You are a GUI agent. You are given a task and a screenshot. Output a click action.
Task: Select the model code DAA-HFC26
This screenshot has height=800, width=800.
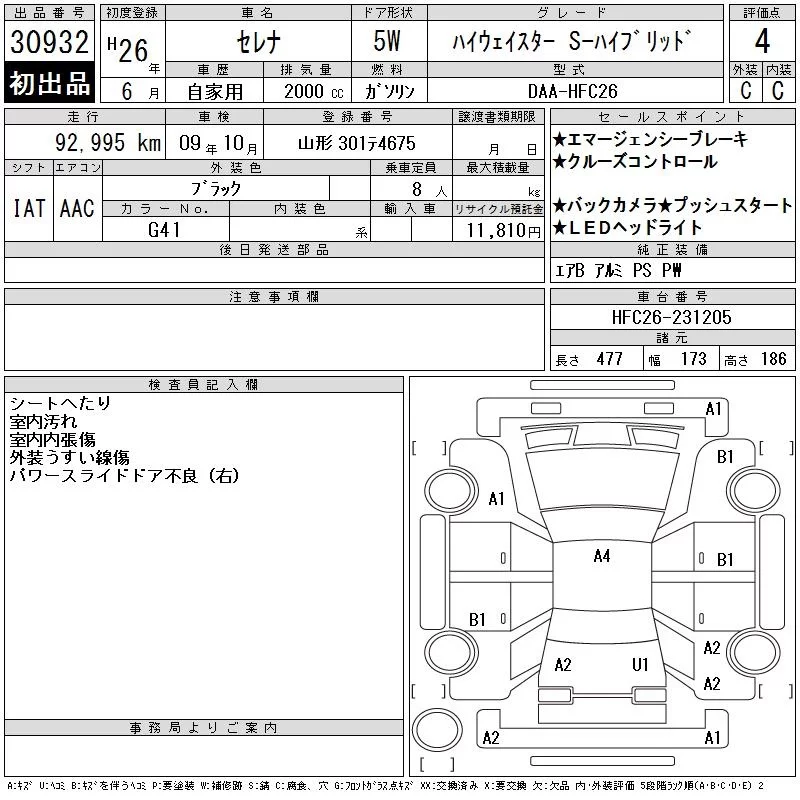click(573, 91)
